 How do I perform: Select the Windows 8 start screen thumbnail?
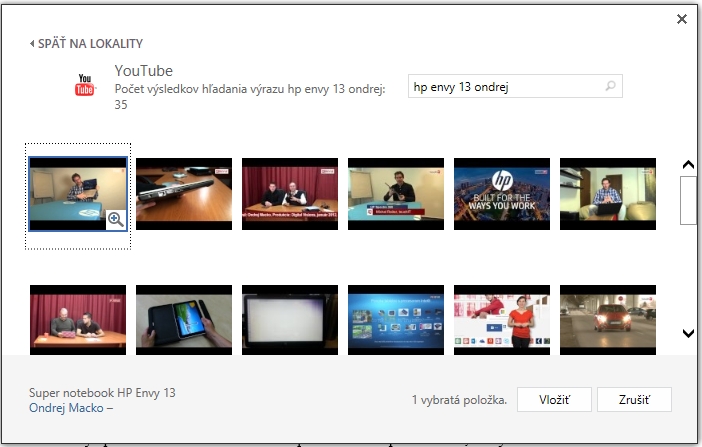point(396,321)
